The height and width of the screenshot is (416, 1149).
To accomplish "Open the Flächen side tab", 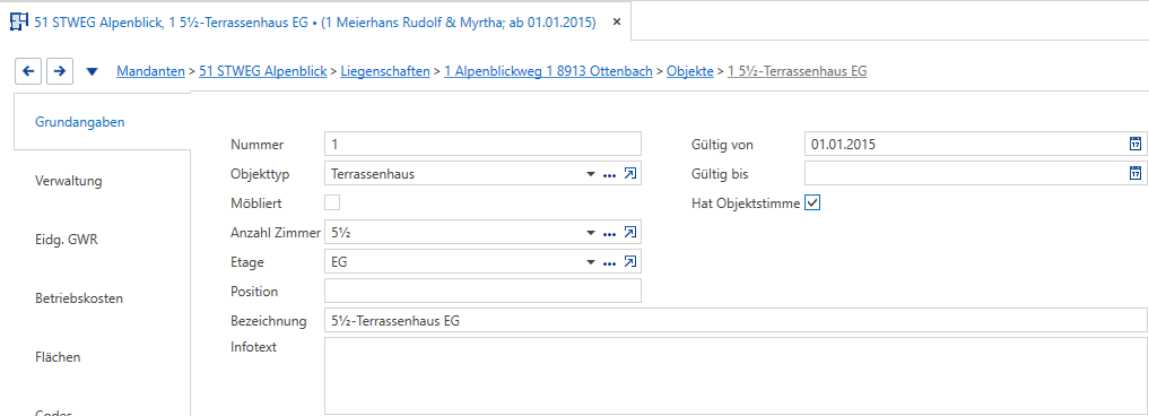I will click(58, 357).
